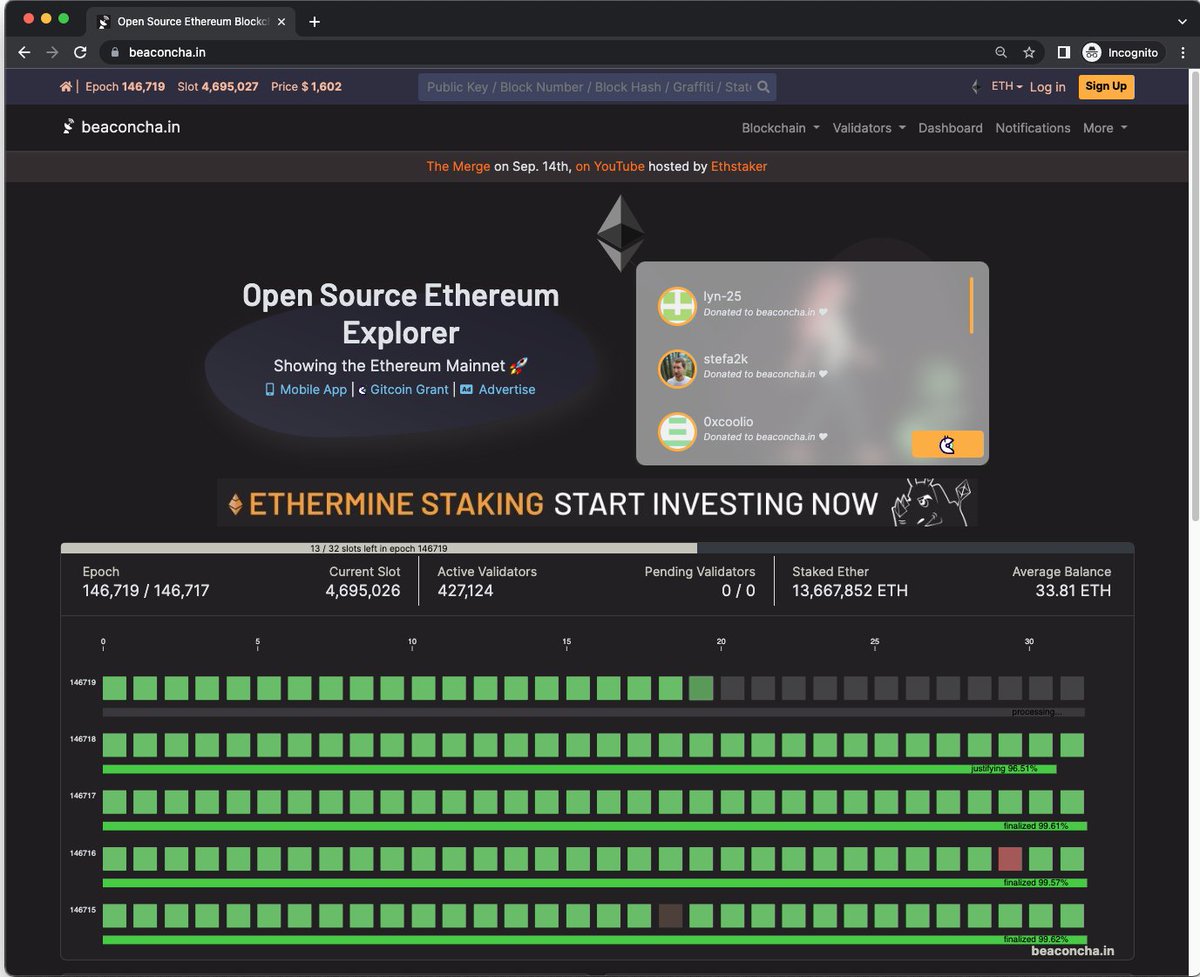Click Slot 4,695,027 in top bar

pyautogui.click(x=218, y=87)
